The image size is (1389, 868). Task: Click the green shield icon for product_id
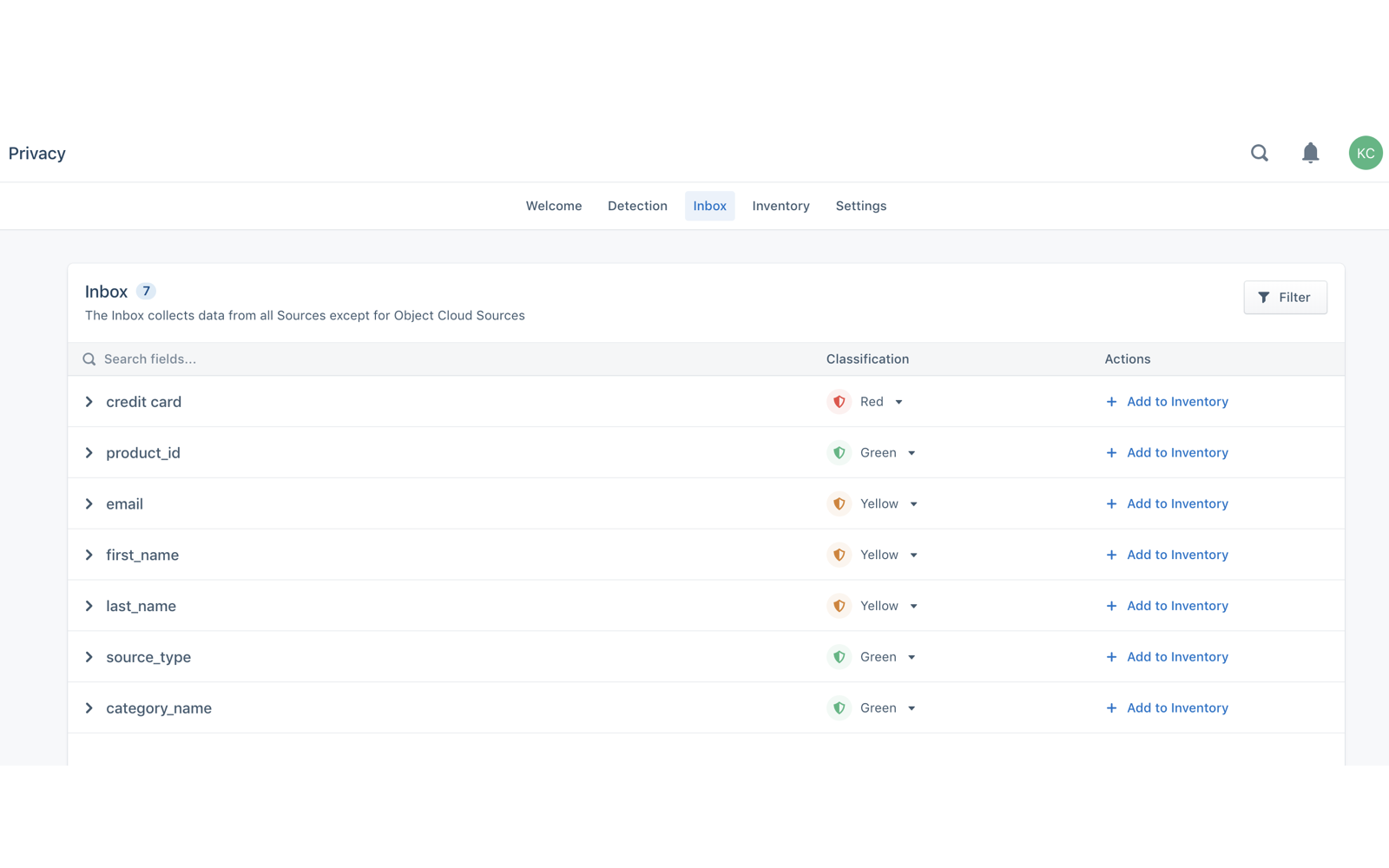click(x=839, y=452)
